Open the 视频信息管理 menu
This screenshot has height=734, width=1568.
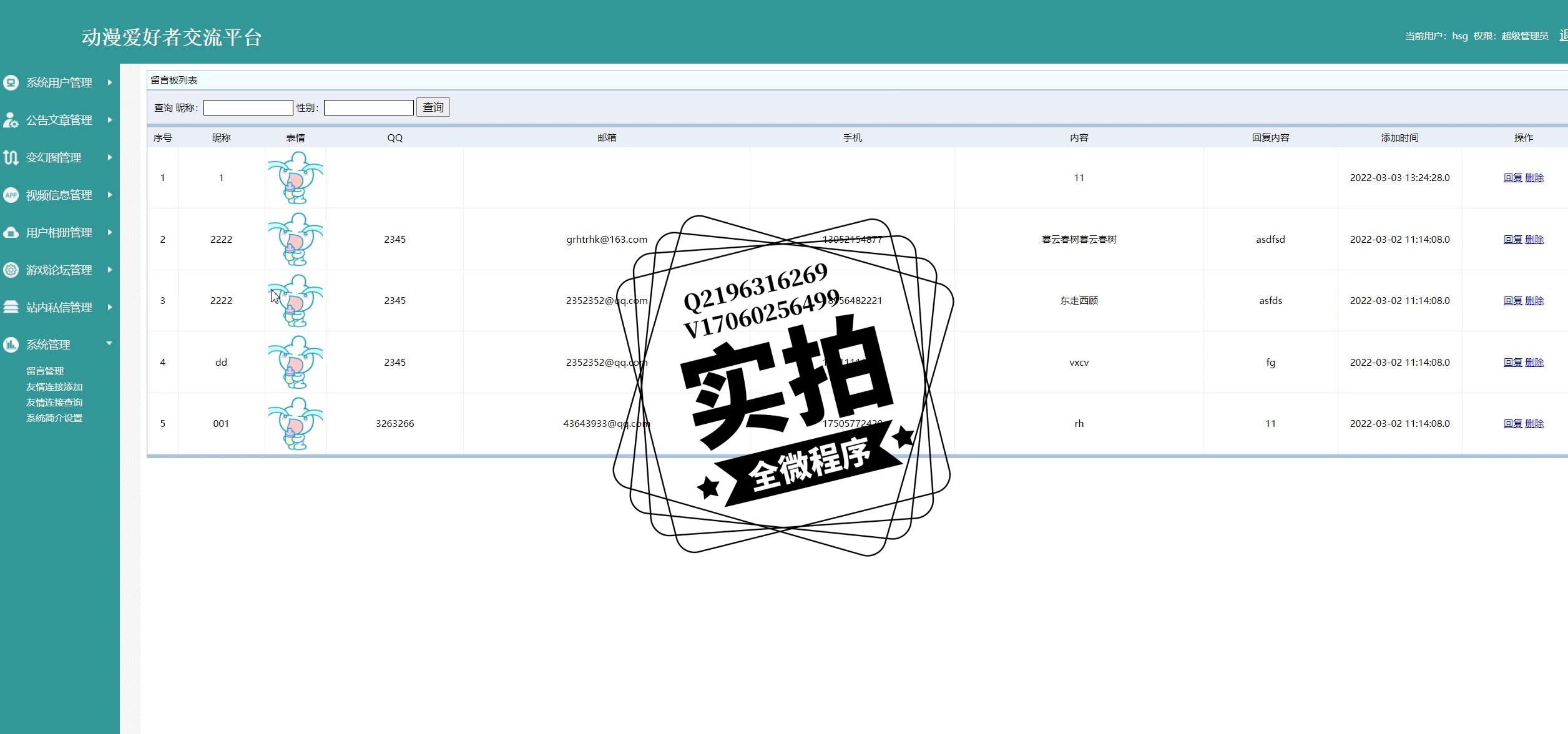point(59,195)
